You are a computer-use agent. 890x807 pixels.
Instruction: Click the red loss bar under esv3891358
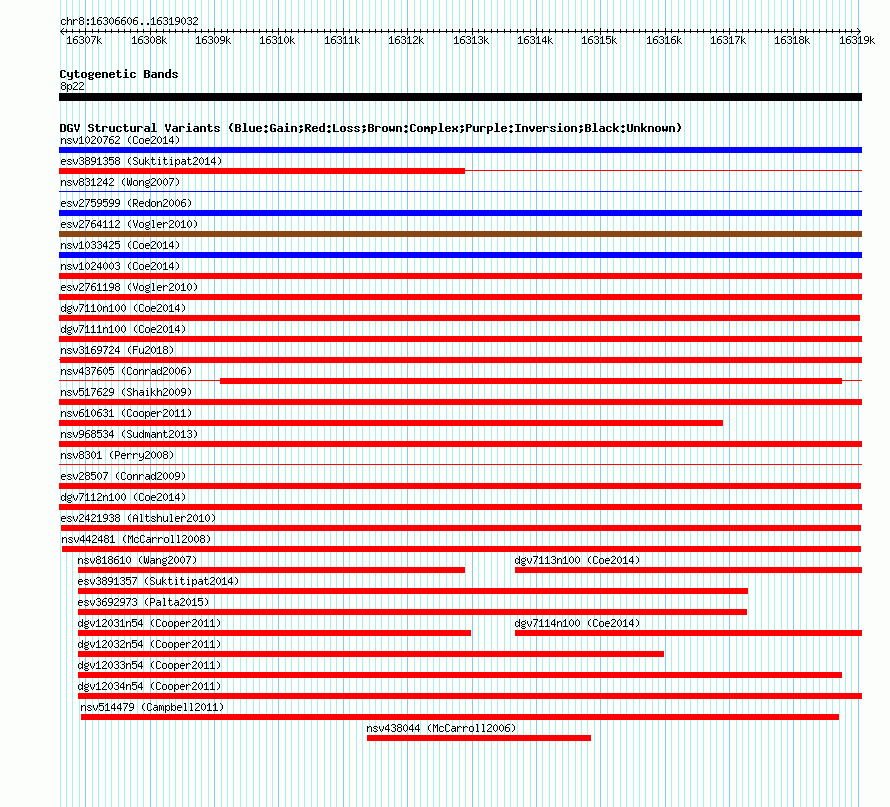pyautogui.click(x=262, y=171)
